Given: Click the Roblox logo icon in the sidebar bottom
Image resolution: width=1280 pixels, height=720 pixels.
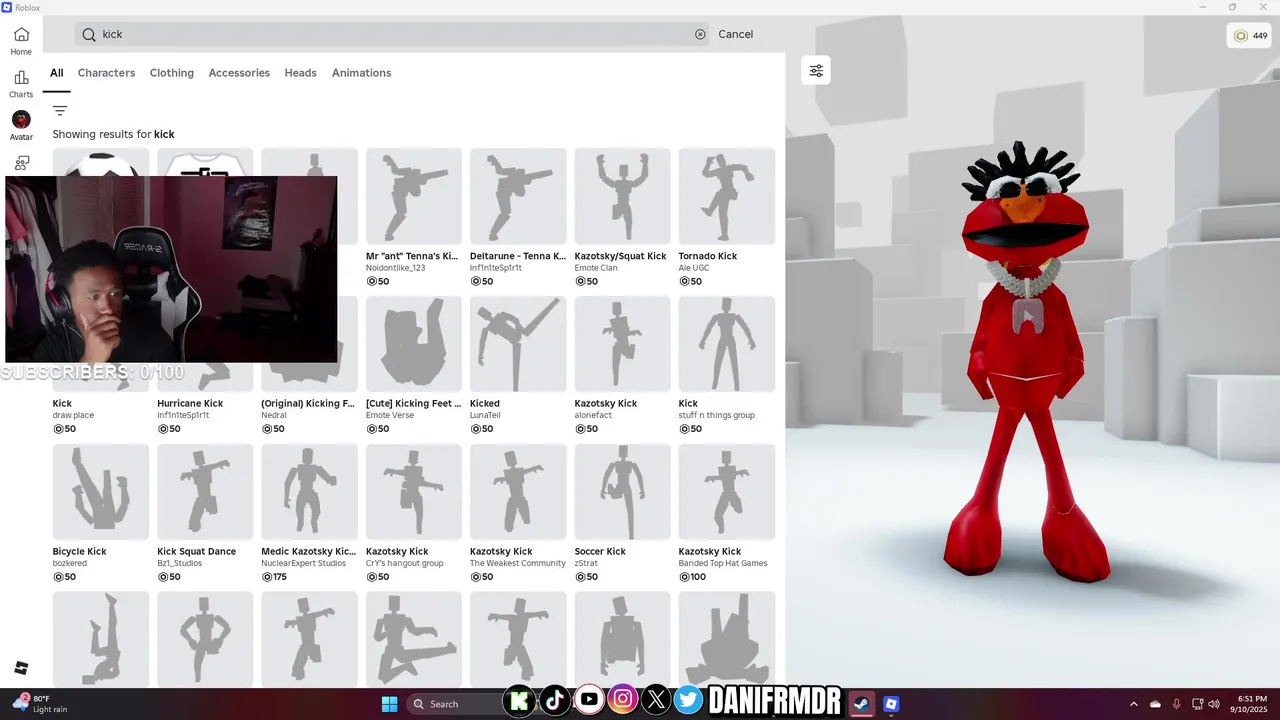Looking at the screenshot, I should (21, 668).
